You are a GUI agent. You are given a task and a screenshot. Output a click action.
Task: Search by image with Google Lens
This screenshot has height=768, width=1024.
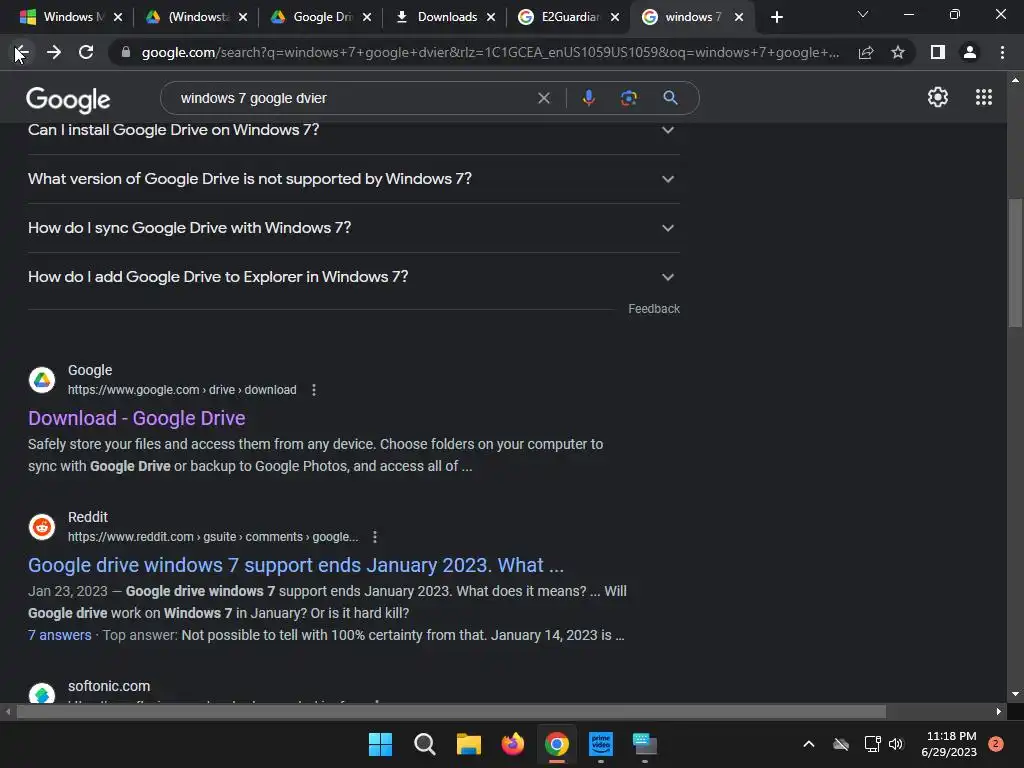[x=629, y=98]
